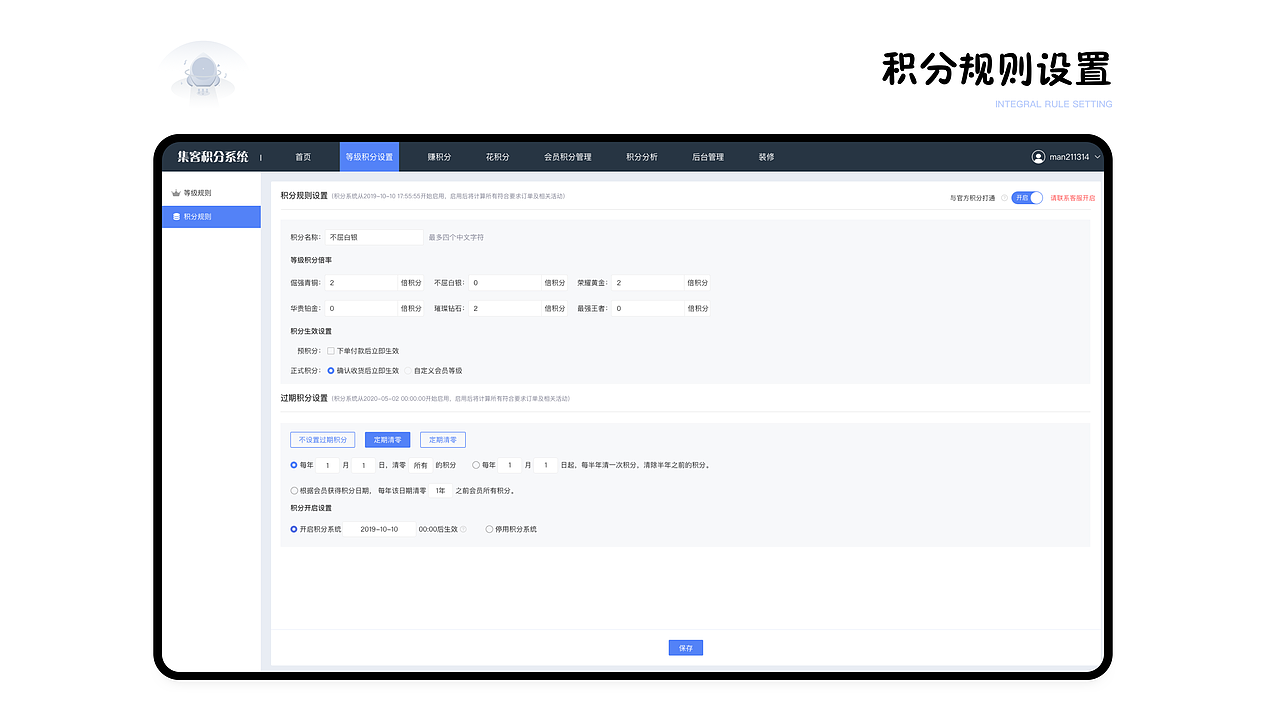Click the 1年 clearing period field

(441, 491)
